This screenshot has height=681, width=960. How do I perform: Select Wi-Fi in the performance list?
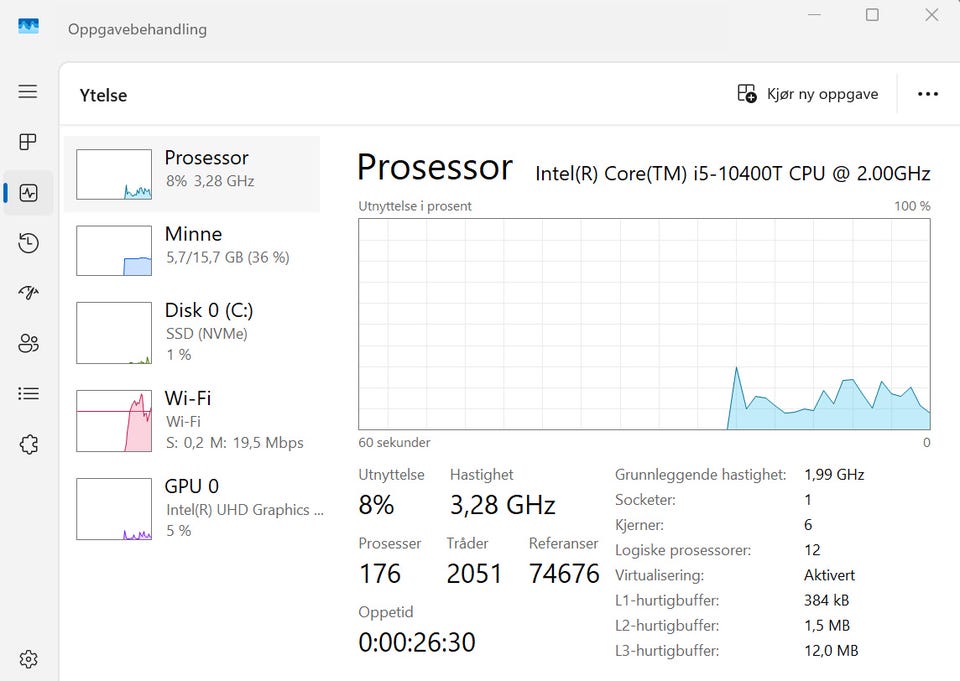(192, 421)
